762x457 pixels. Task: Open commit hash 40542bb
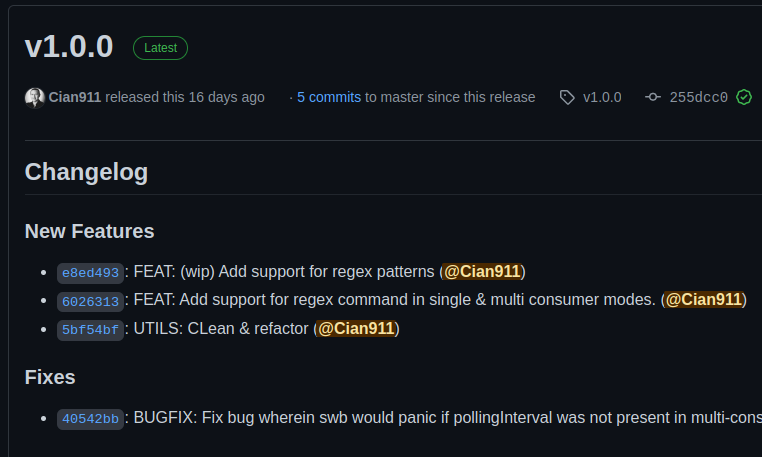90,418
